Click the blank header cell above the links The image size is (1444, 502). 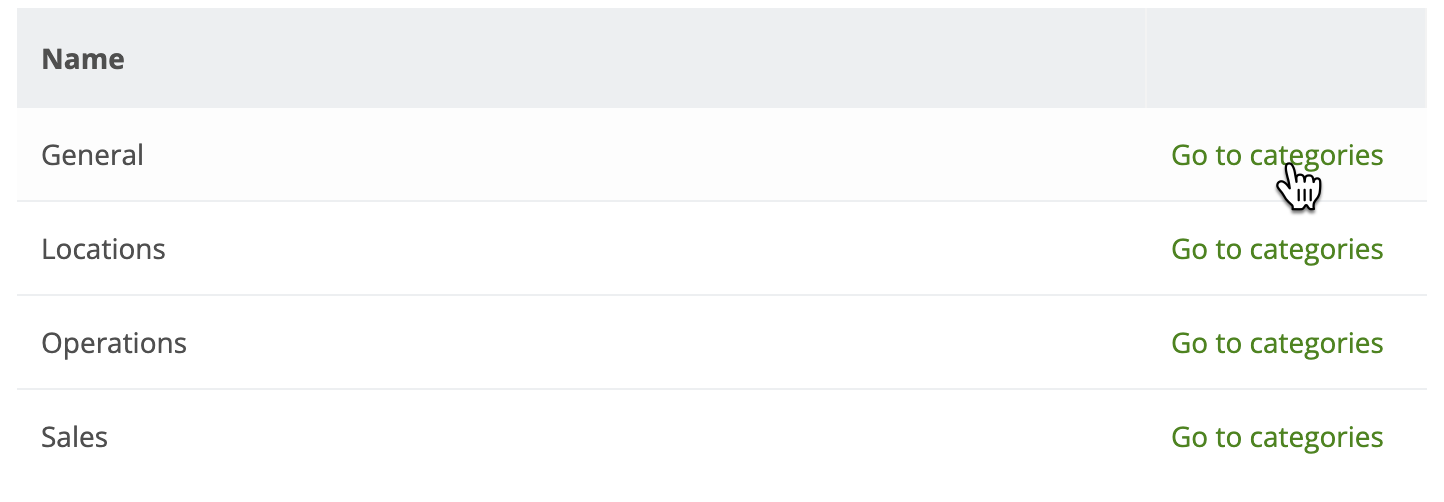tap(1286, 59)
